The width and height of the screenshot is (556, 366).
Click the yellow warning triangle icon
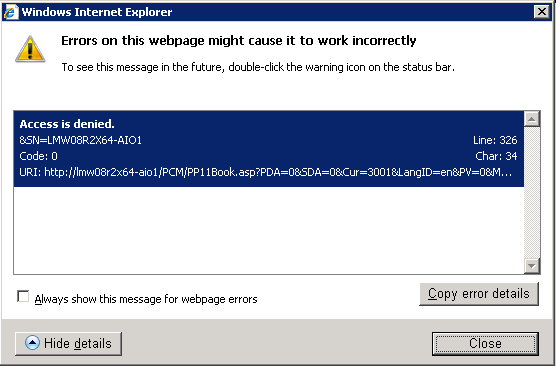click(30, 49)
